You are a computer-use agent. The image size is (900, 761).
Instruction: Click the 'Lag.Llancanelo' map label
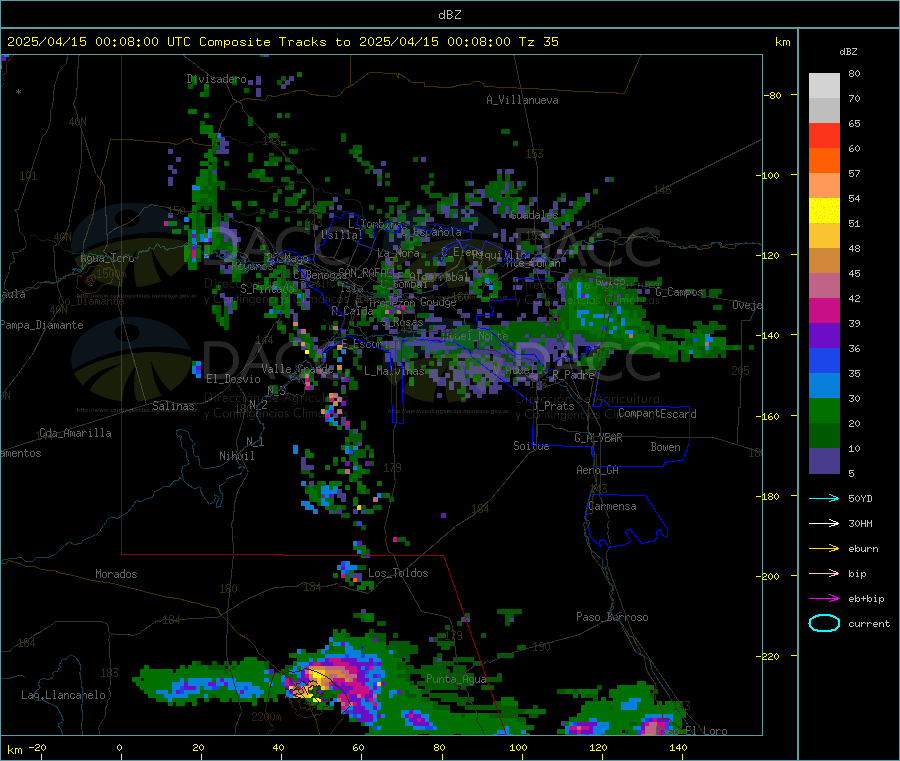pyautogui.click(x=63, y=695)
